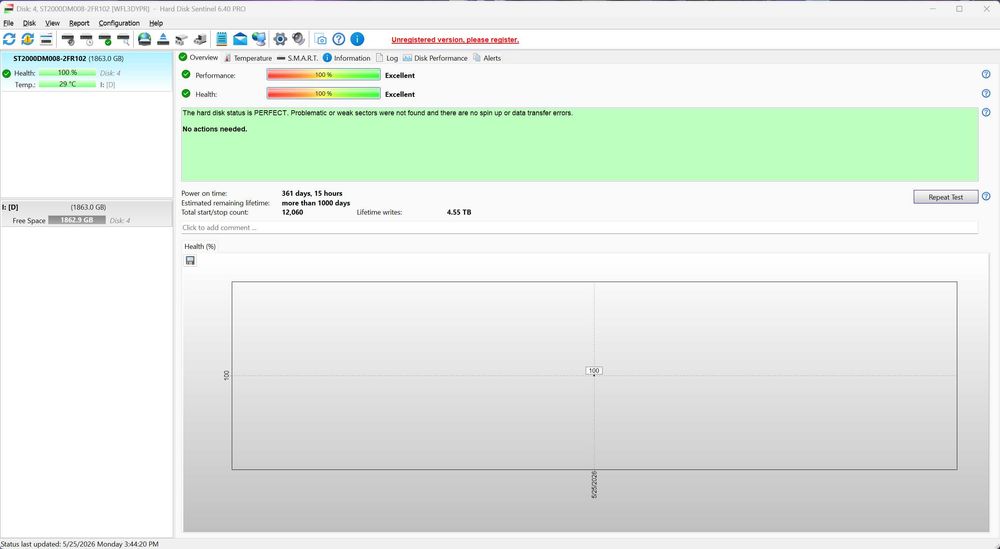The width and height of the screenshot is (1000, 549).
Task: Click help icon next to Repeat Test
Action: click(986, 196)
